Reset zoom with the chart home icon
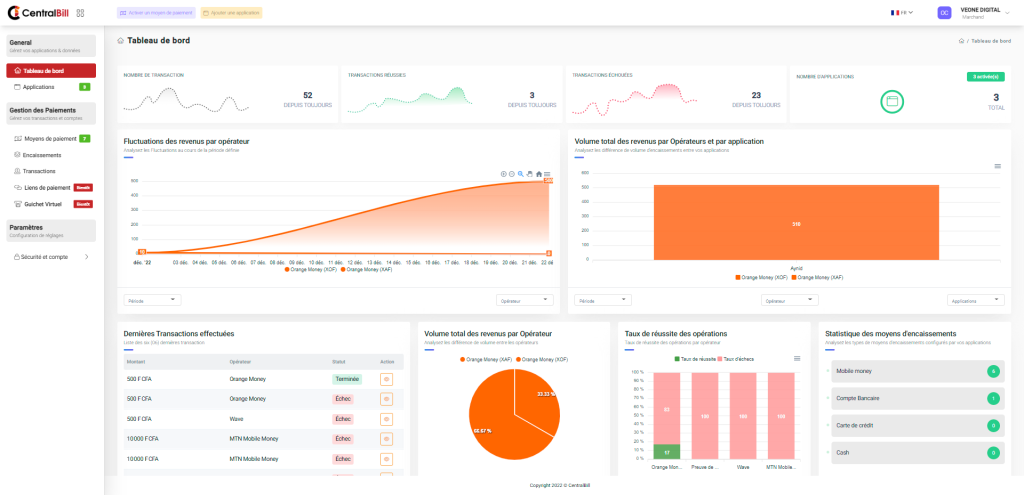 [539, 174]
